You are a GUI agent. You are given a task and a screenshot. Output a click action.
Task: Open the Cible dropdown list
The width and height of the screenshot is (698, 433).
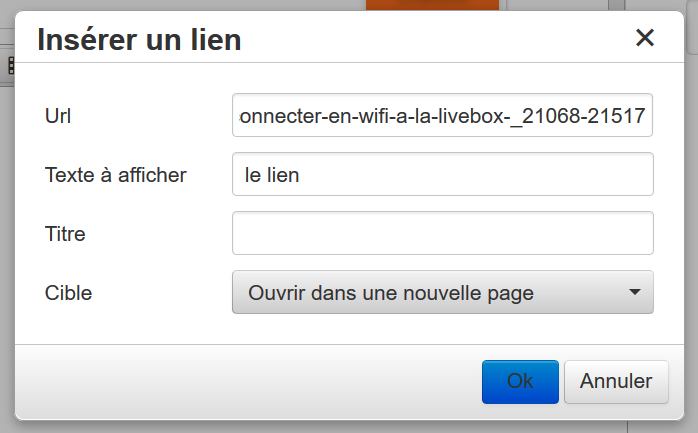[442, 293]
